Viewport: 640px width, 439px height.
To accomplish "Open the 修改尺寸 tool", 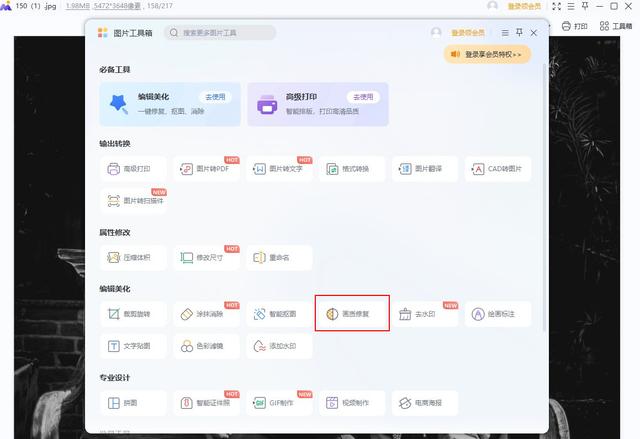I will (206, 257).
